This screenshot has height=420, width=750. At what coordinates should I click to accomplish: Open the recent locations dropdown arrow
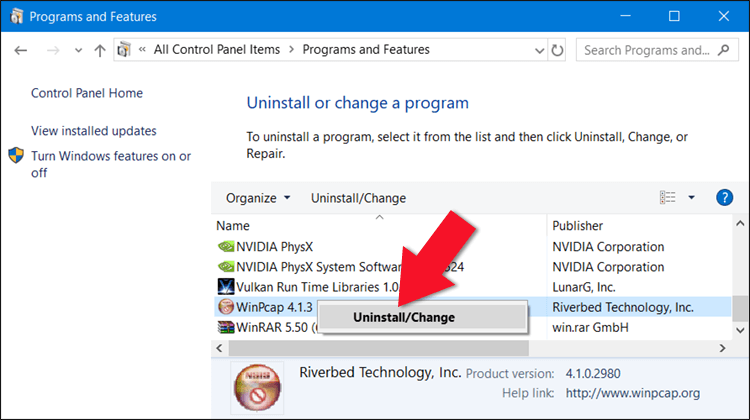pyautogui.click(x=76, y=50)
